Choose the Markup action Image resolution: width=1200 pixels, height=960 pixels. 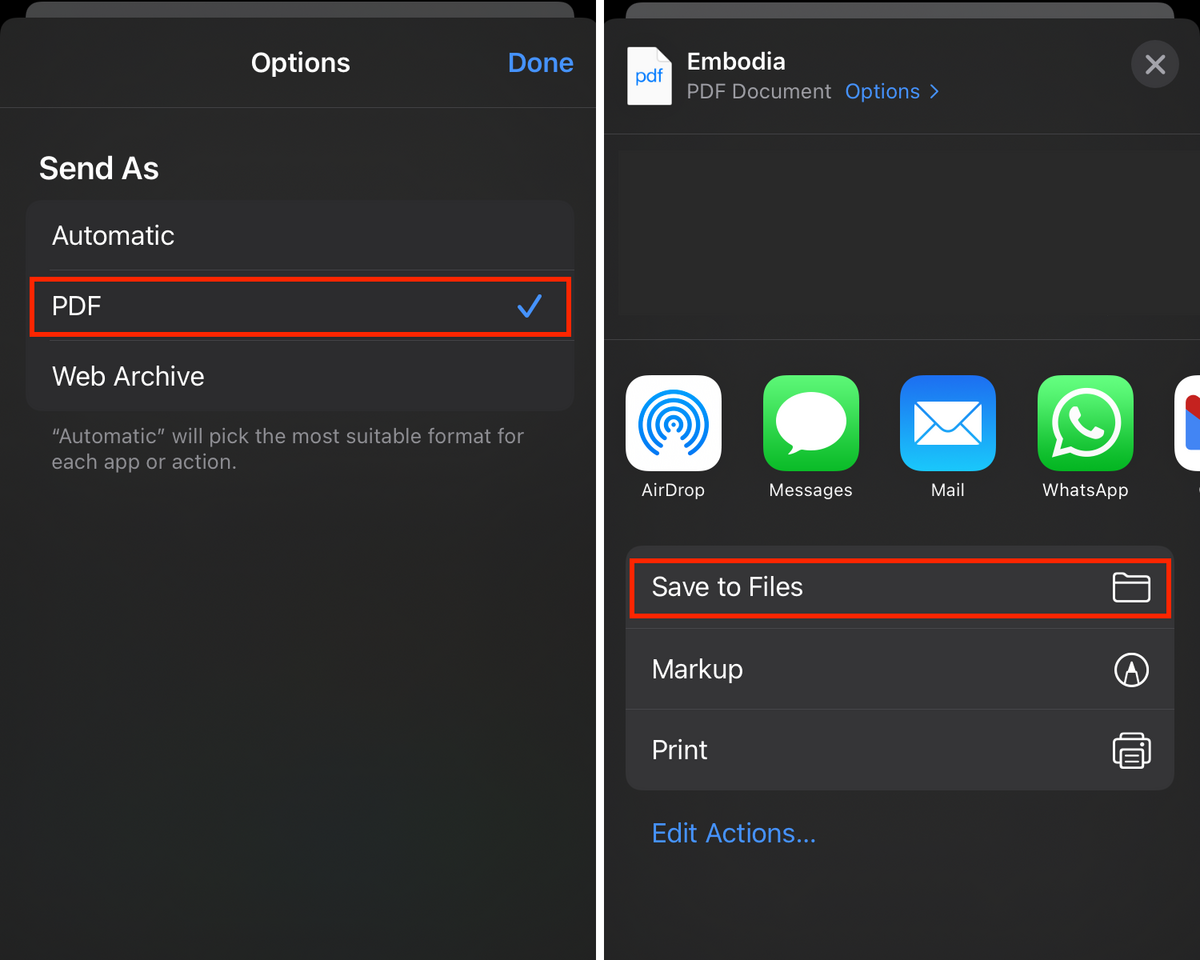[899, 669]
